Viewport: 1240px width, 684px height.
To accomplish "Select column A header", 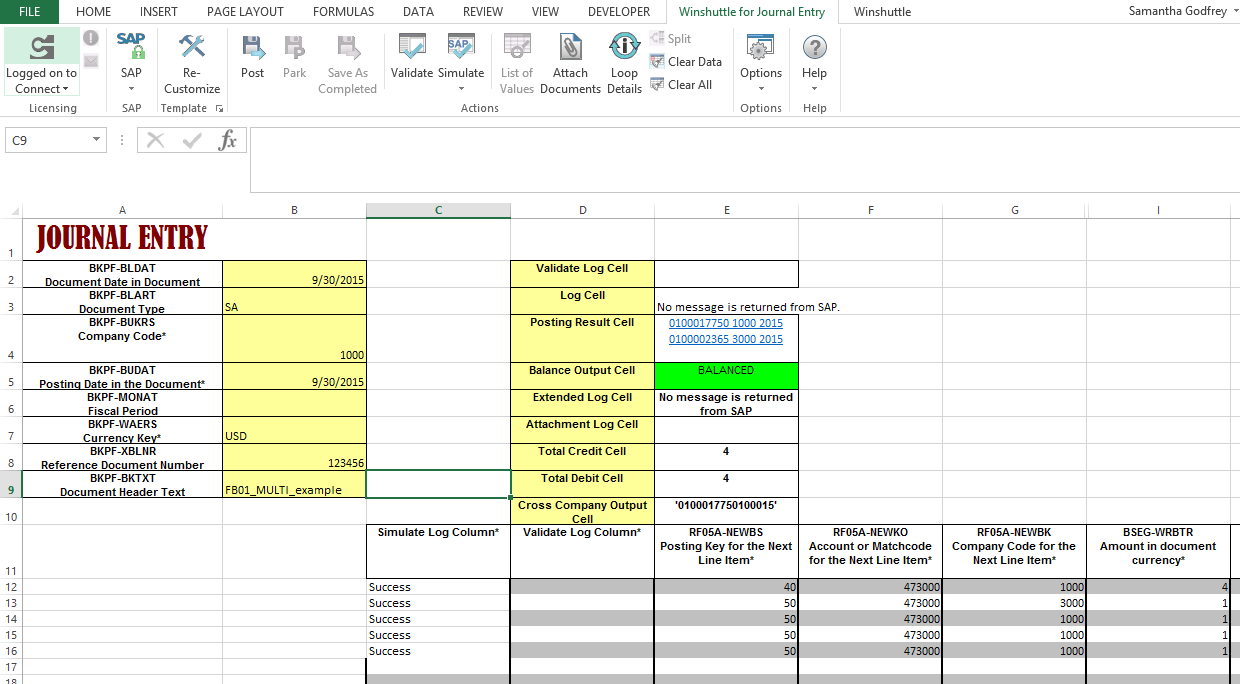I will coord(122,210).
